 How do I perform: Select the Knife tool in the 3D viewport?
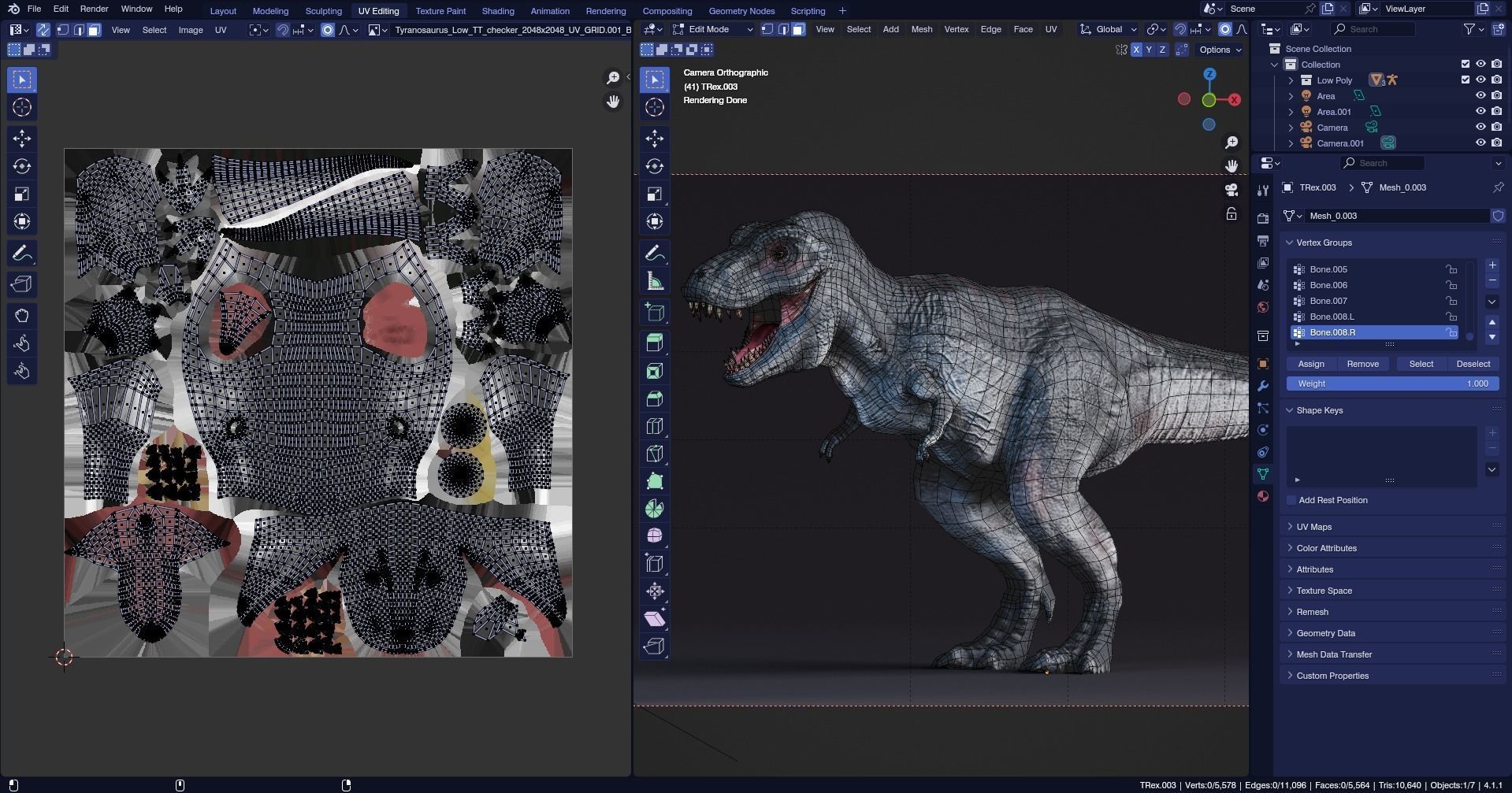(655, 454)
